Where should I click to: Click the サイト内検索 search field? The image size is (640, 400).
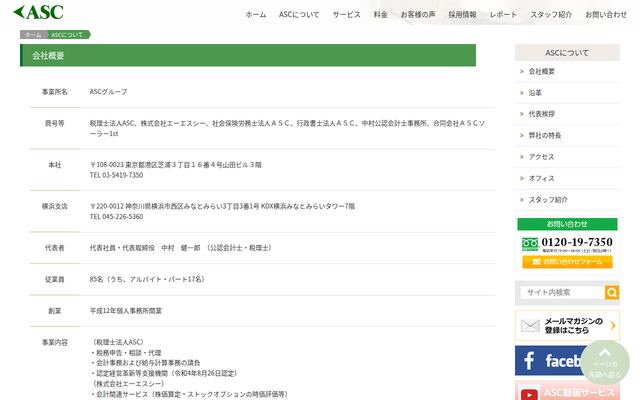(x=562, y=292)
